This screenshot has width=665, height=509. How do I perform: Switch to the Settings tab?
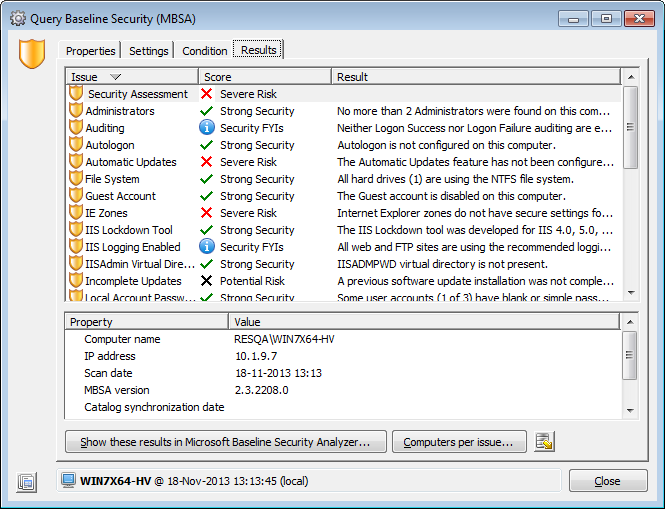pos(148,51)
